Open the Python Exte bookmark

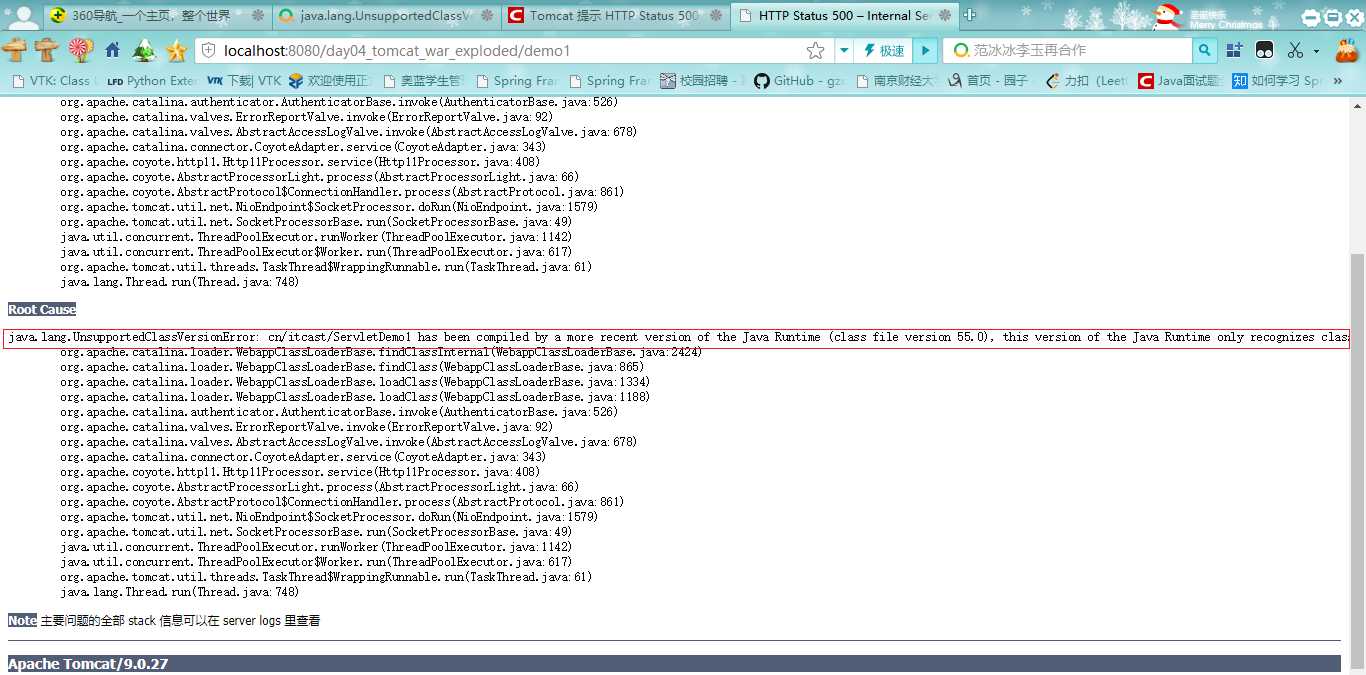[x=152, y=81]
